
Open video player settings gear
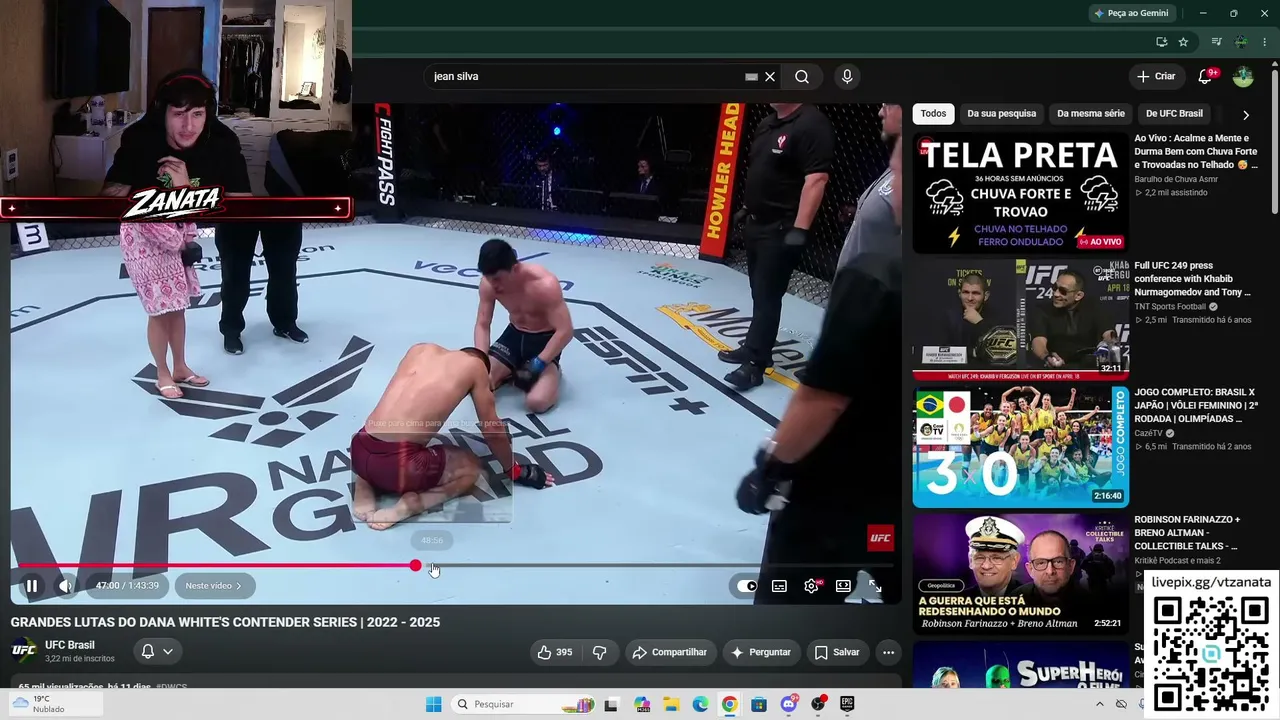tap(811, 586)
